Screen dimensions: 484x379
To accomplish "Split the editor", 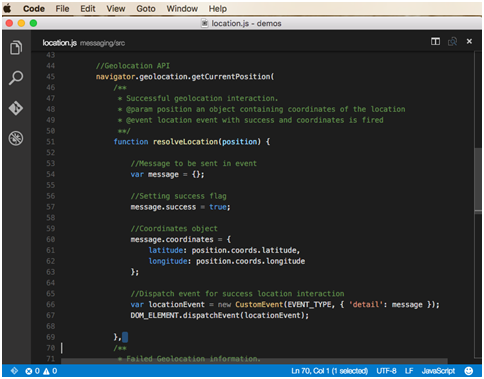I will pos(435,41).
